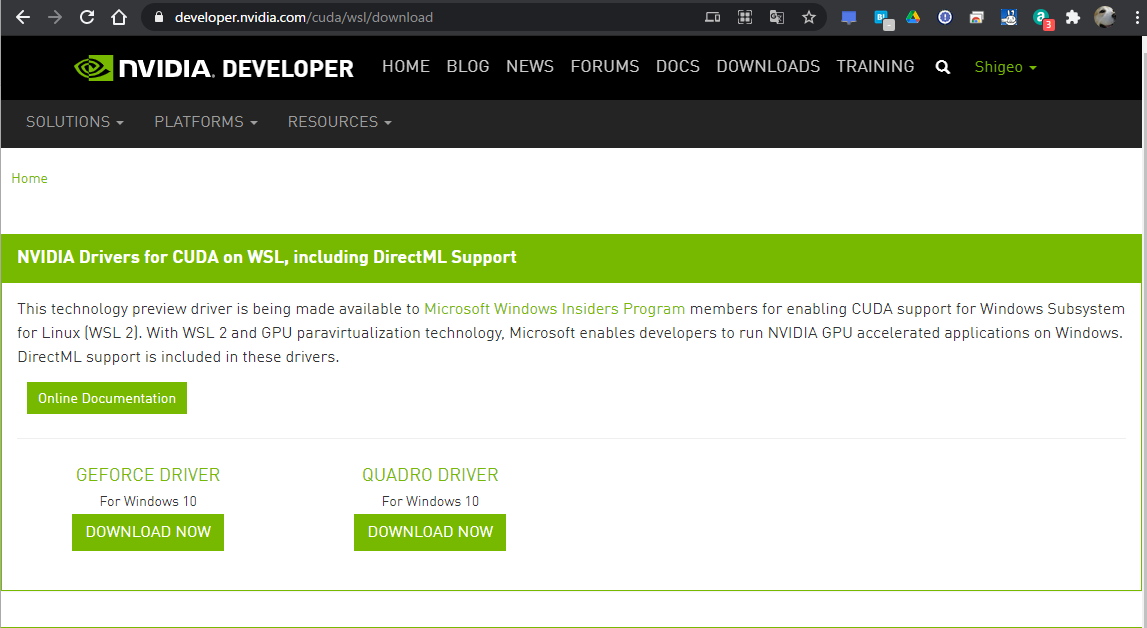Go back to previous page
1147x628 pixels.
coord(23,17)
